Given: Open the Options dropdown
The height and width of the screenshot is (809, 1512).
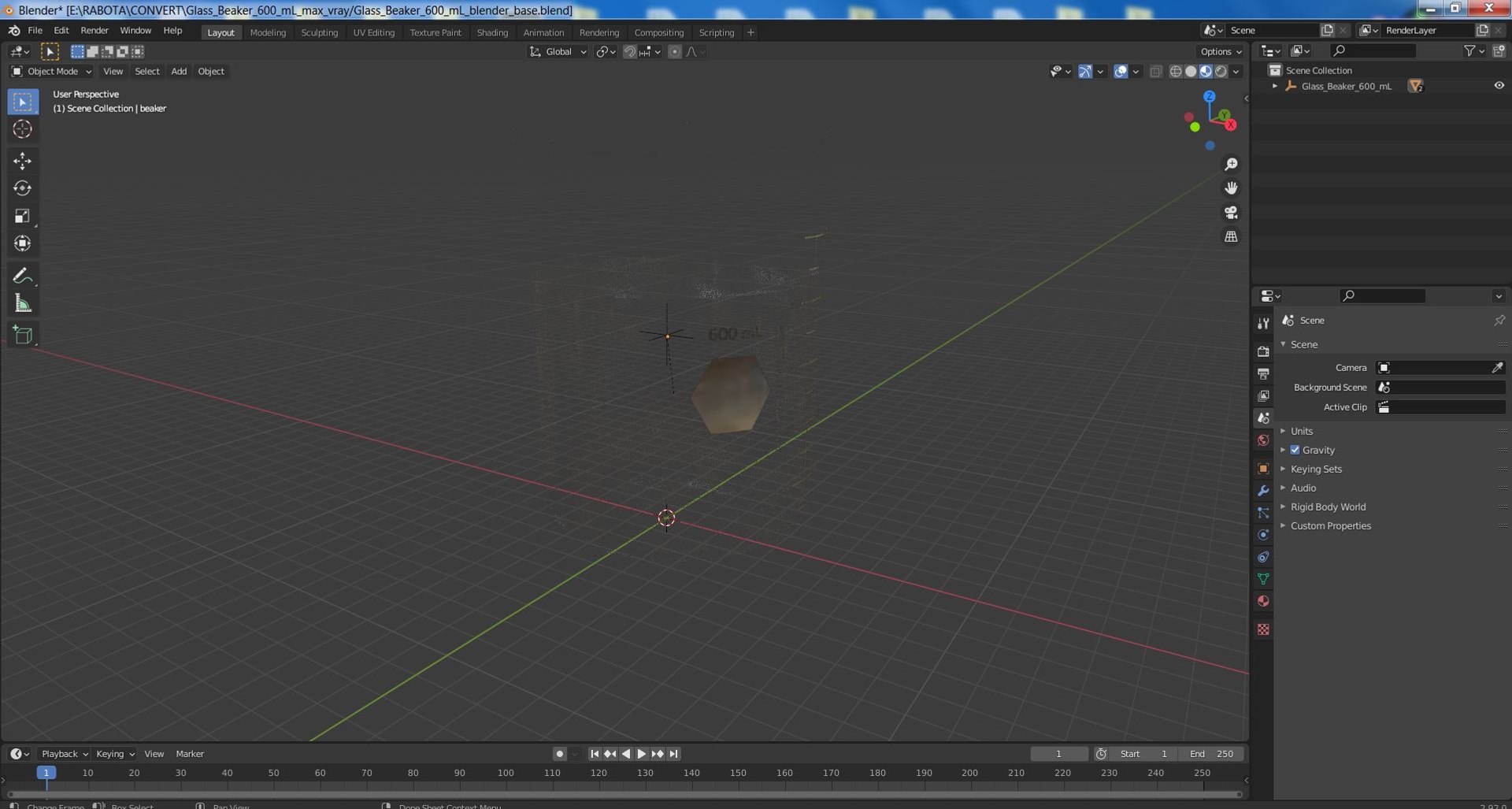Looking at the screenshot, I should click(1221, 52).
